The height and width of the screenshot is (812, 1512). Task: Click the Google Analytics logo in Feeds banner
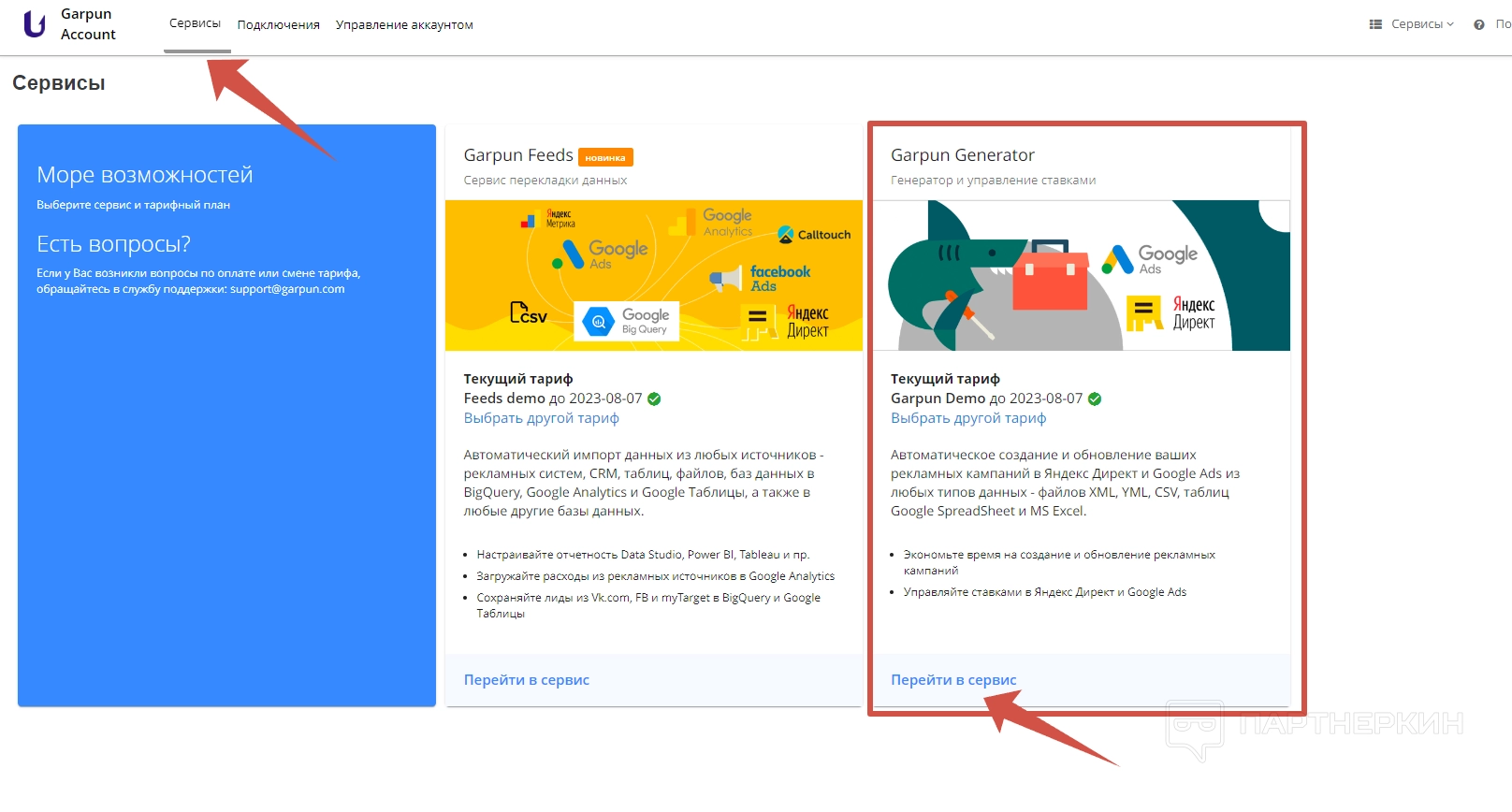click(x=711, y=223)
